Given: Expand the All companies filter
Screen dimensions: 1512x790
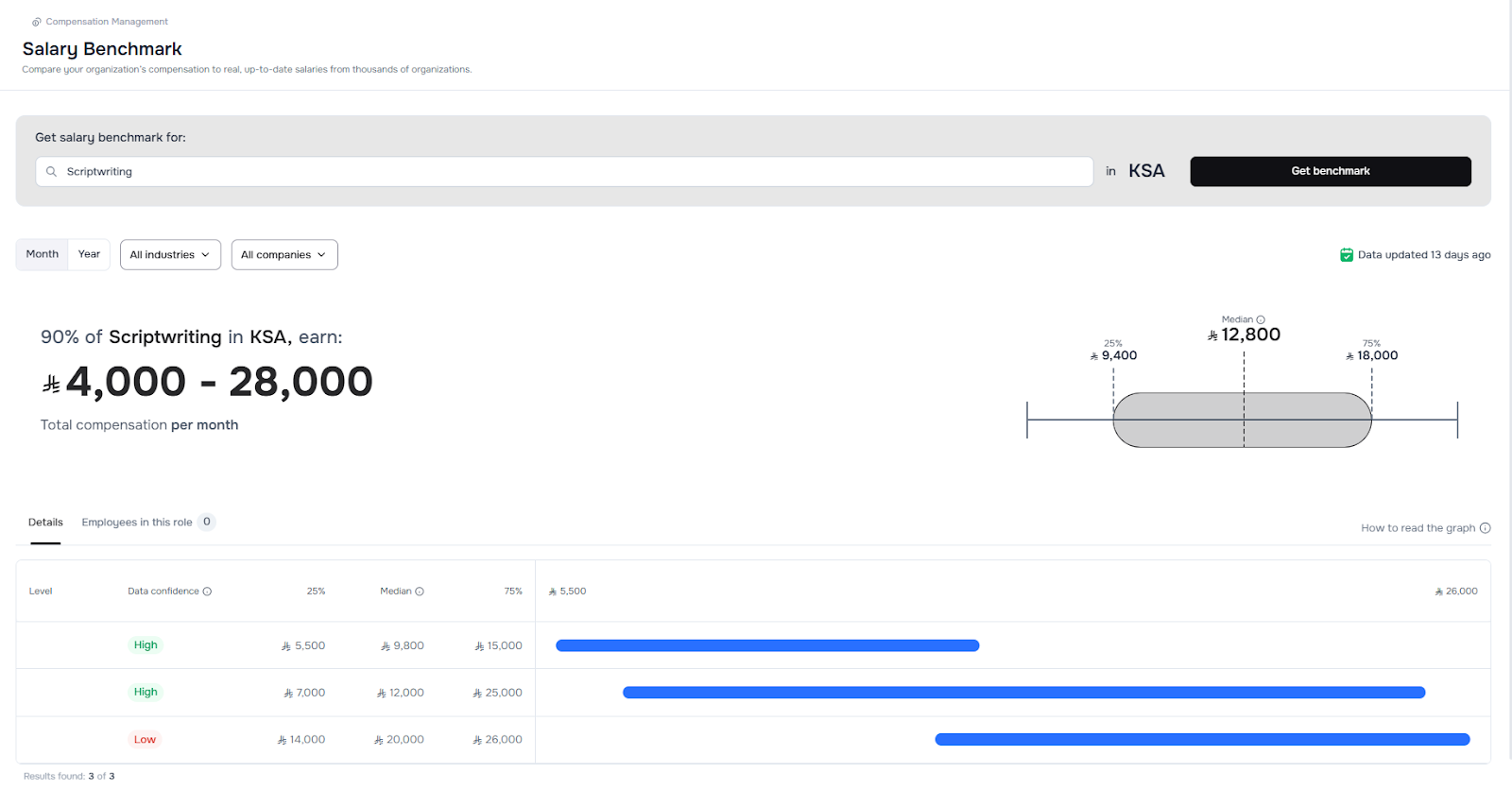Looking at the screenshot, I should tap(283, 255).
